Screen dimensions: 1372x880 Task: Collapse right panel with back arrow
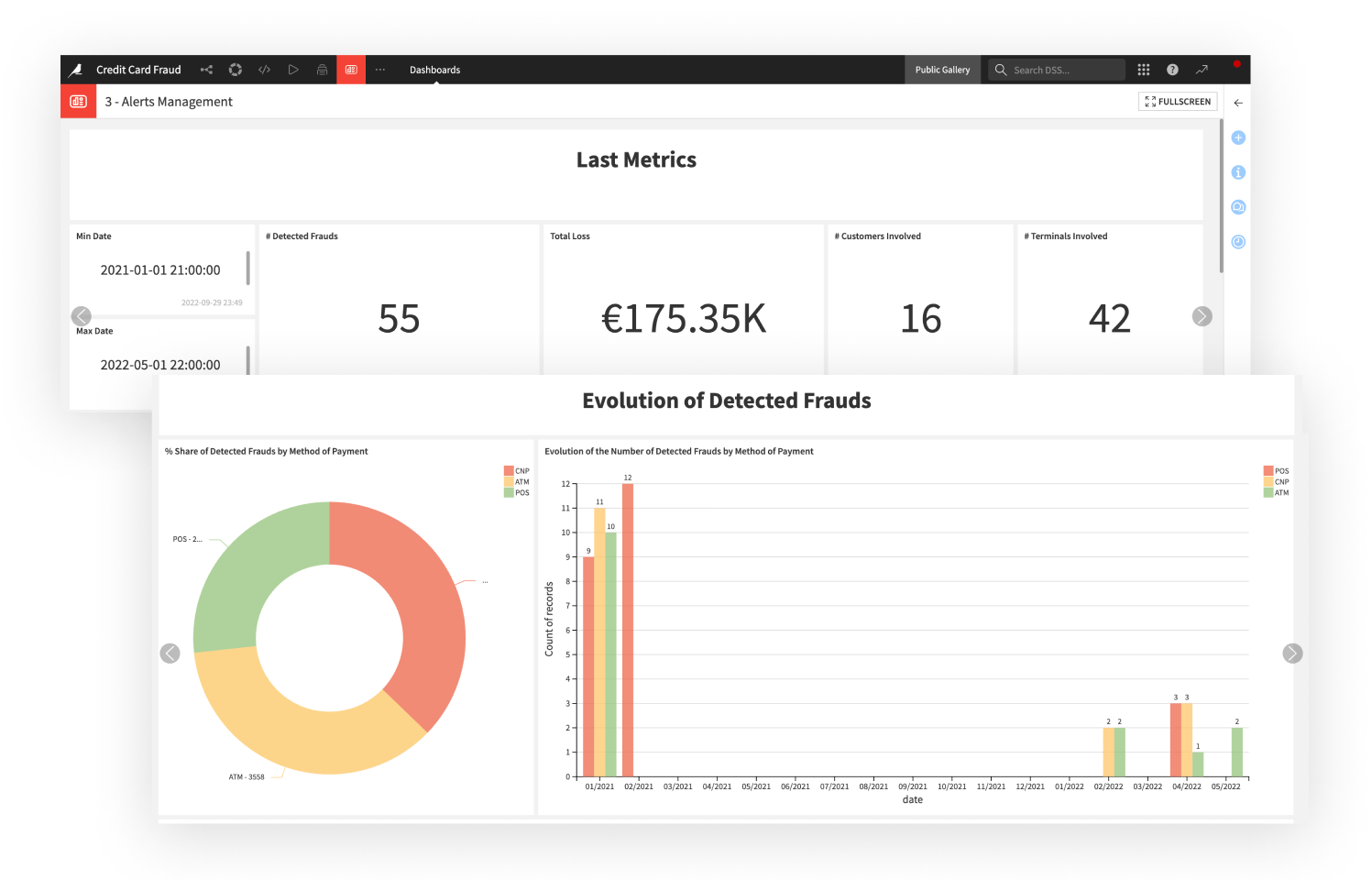click(x=1238, y=103)
